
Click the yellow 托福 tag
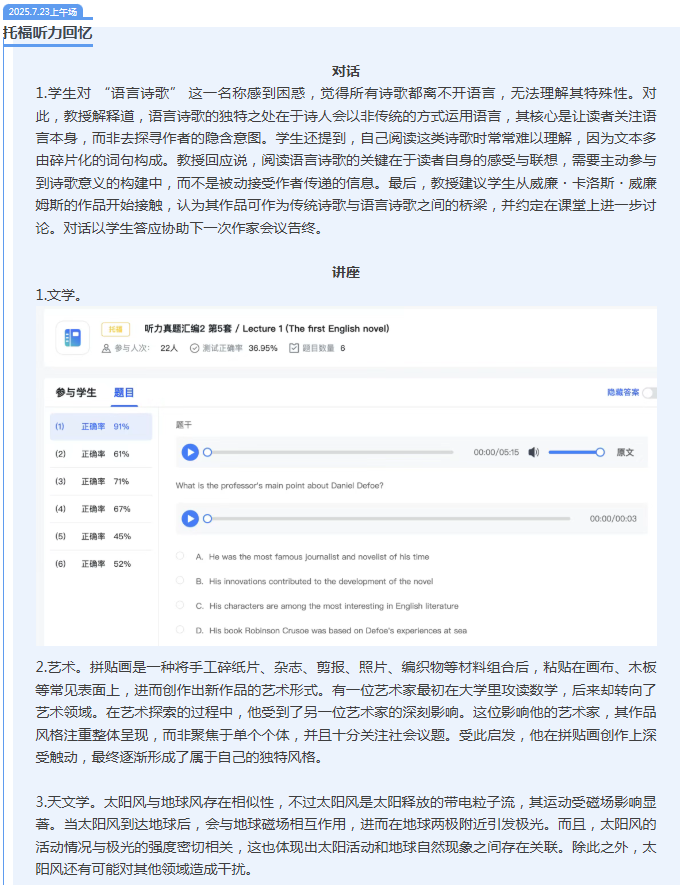coord(116,329)
